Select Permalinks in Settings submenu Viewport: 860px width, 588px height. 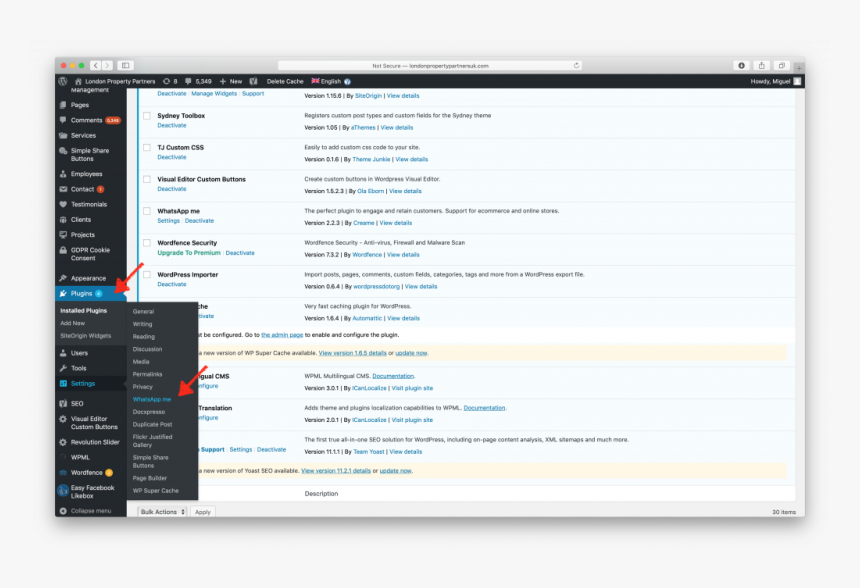click(148, 374)
